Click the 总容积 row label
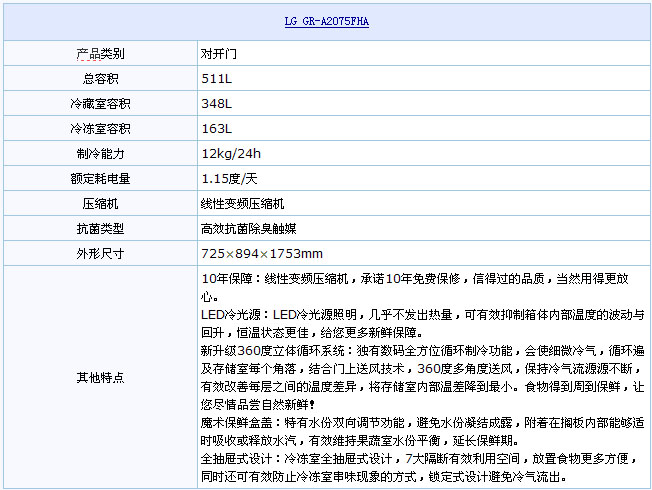This screenshot has height=490, width=652. tap(100, 78)
